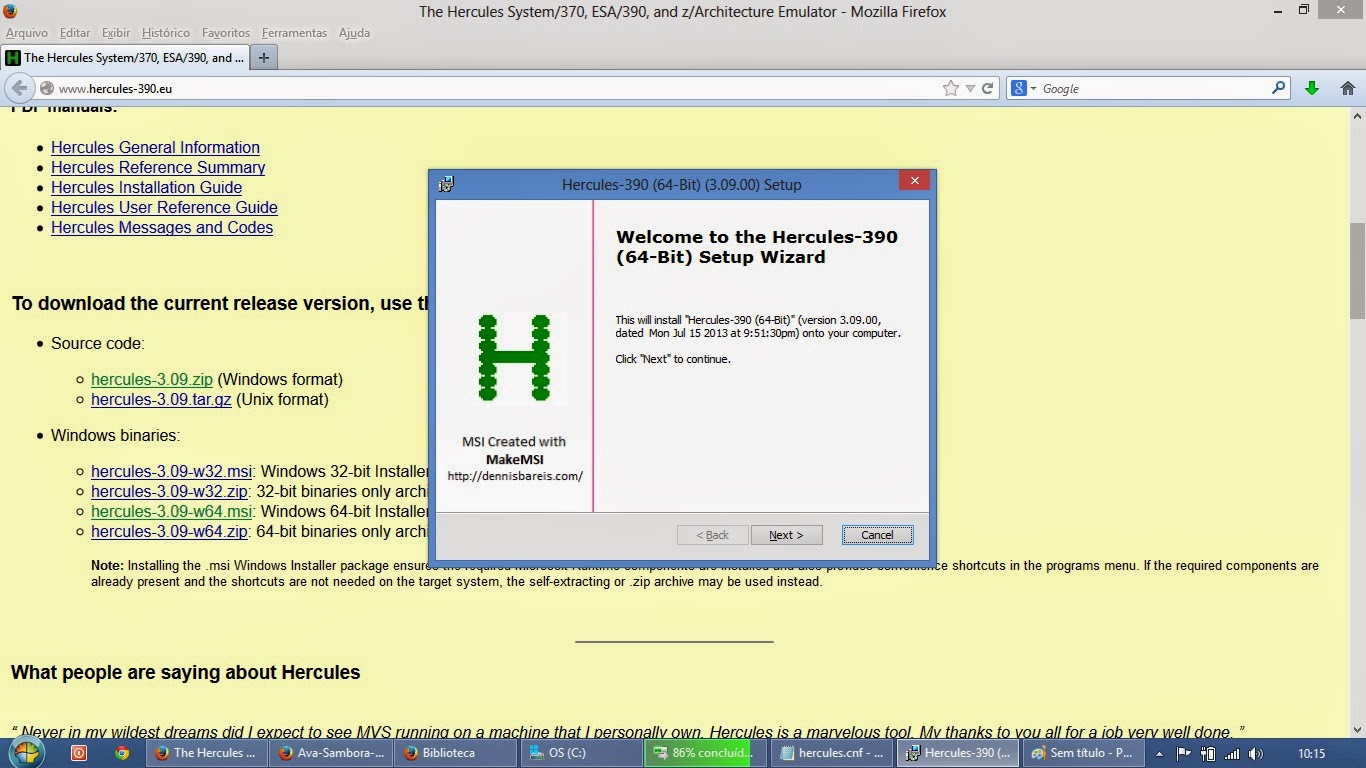Open the Ferramentas menu

click(294, 33)
